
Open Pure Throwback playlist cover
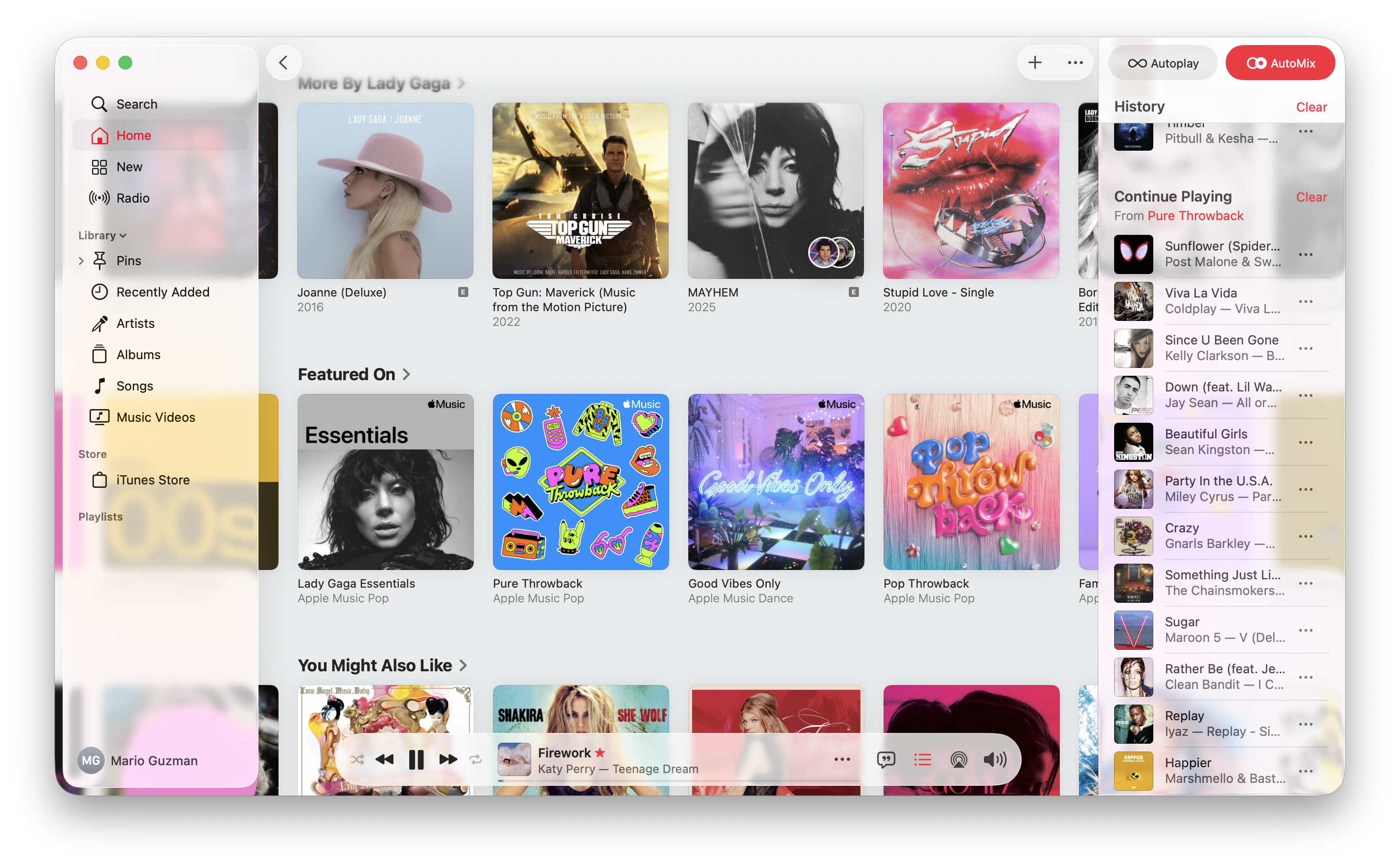(x=581, y=481)
